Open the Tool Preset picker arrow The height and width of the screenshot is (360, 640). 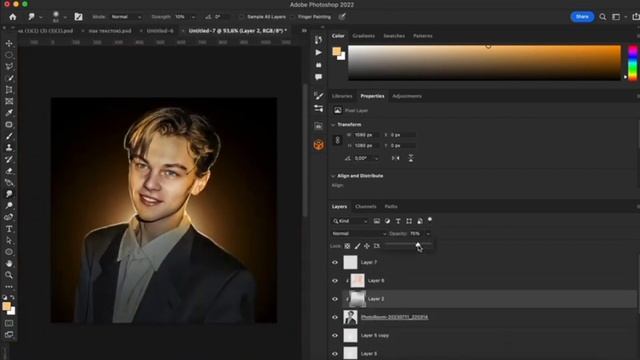click(x=40, y=17)
